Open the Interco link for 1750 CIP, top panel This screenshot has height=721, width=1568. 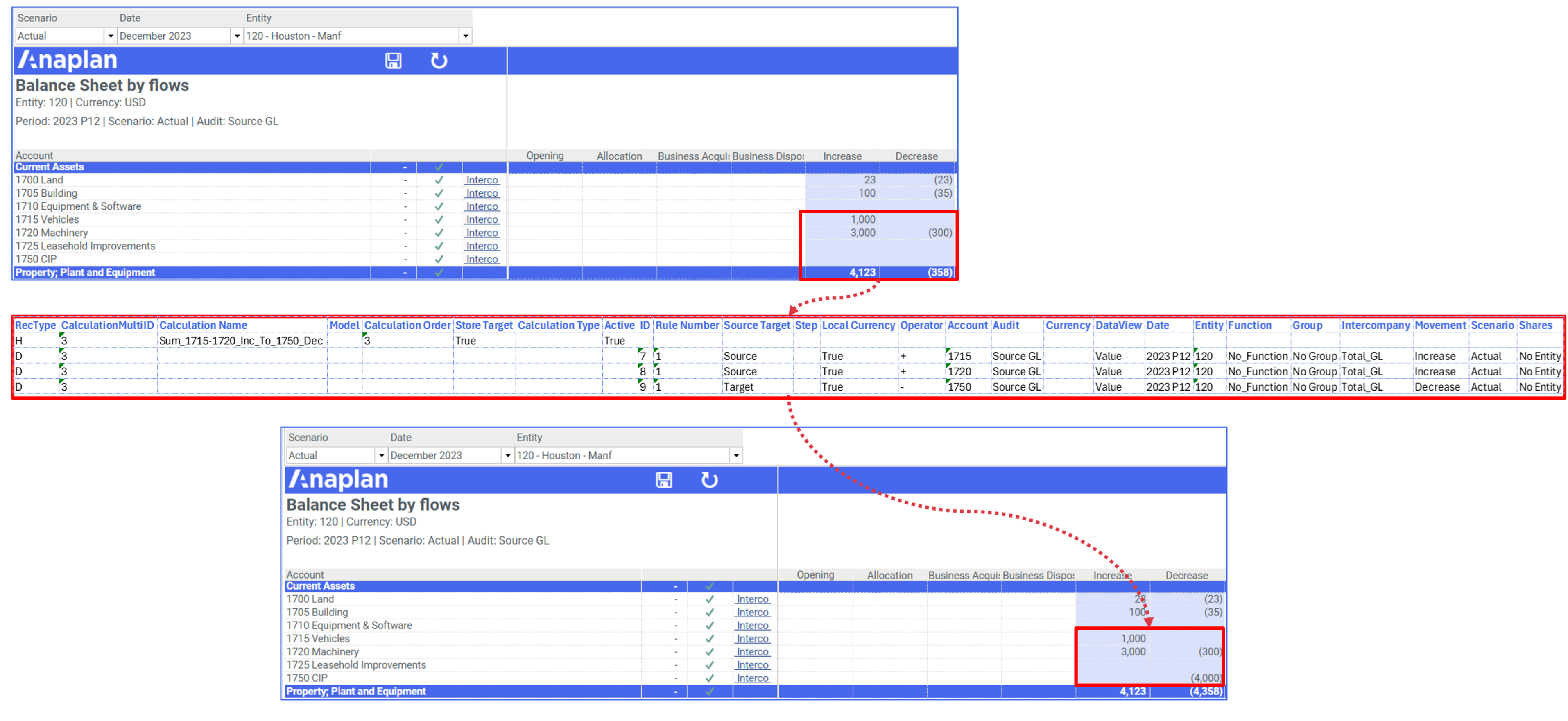point(482,259)
